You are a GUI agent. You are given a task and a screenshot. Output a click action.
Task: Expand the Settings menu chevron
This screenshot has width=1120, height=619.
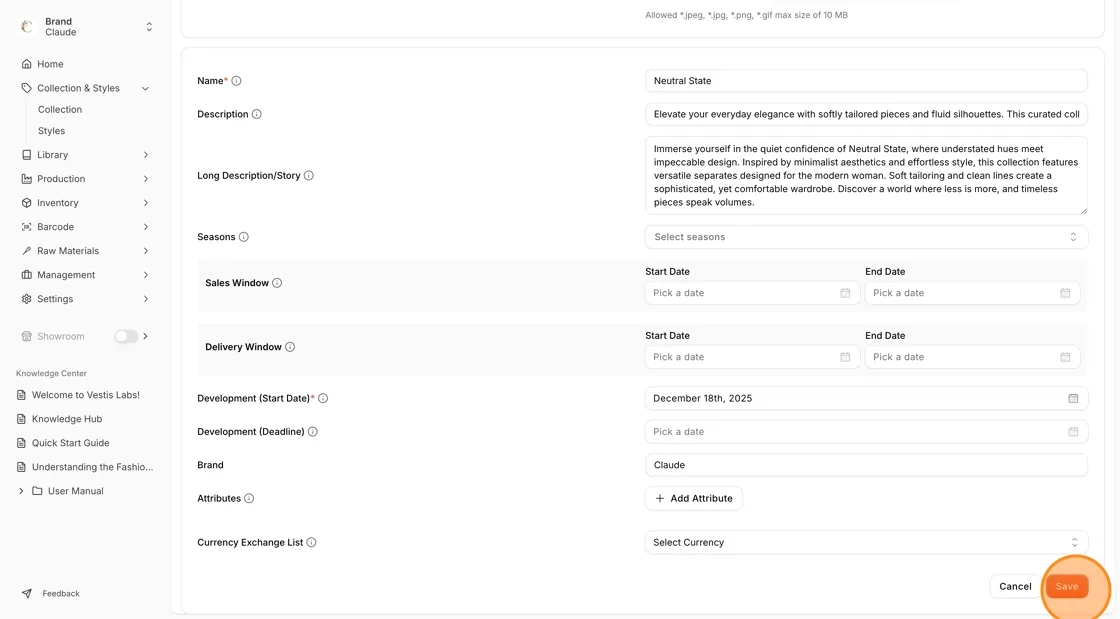(145, 299)
